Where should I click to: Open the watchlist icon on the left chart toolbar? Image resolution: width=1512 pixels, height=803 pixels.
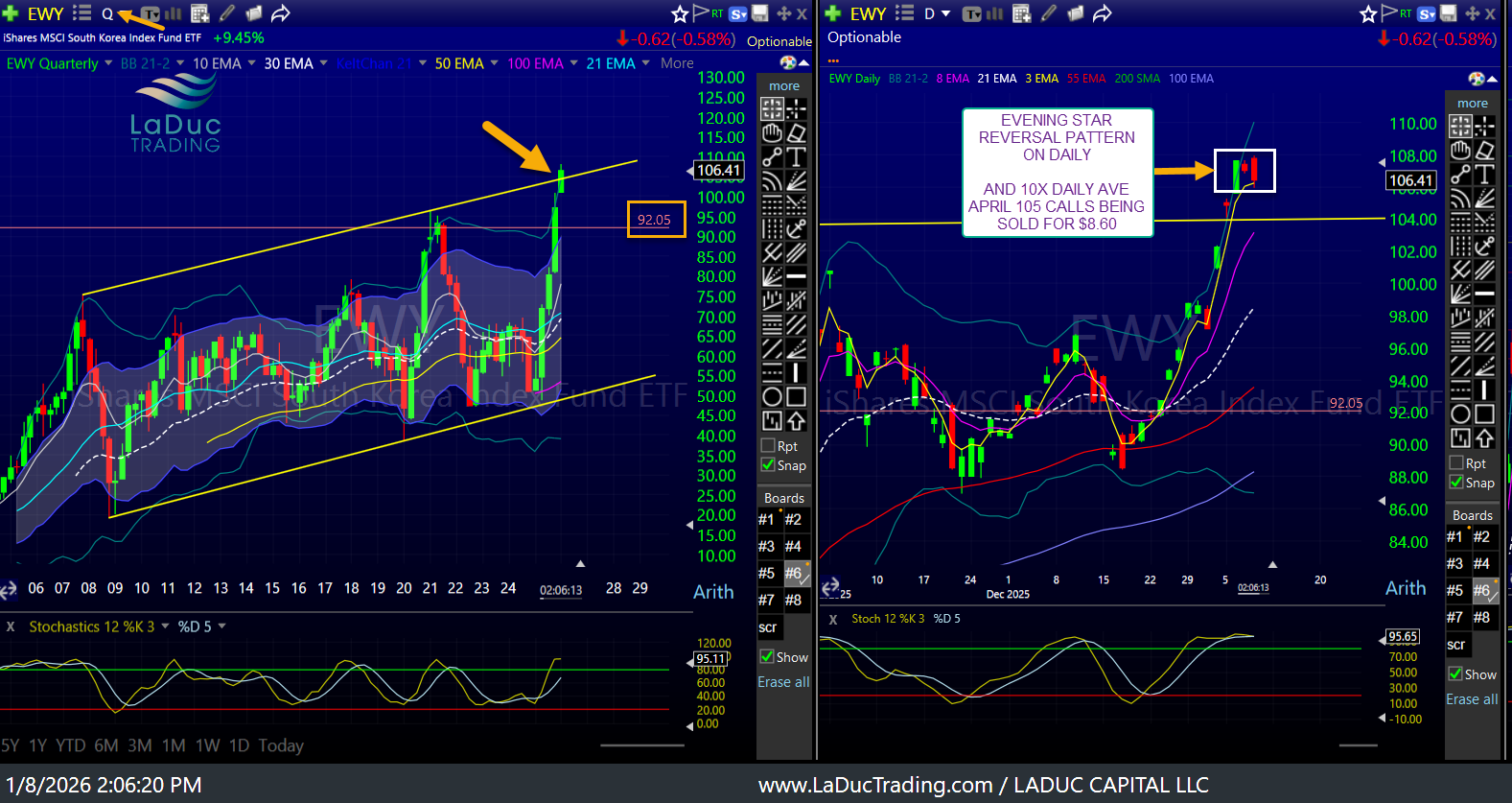[81, 13]
